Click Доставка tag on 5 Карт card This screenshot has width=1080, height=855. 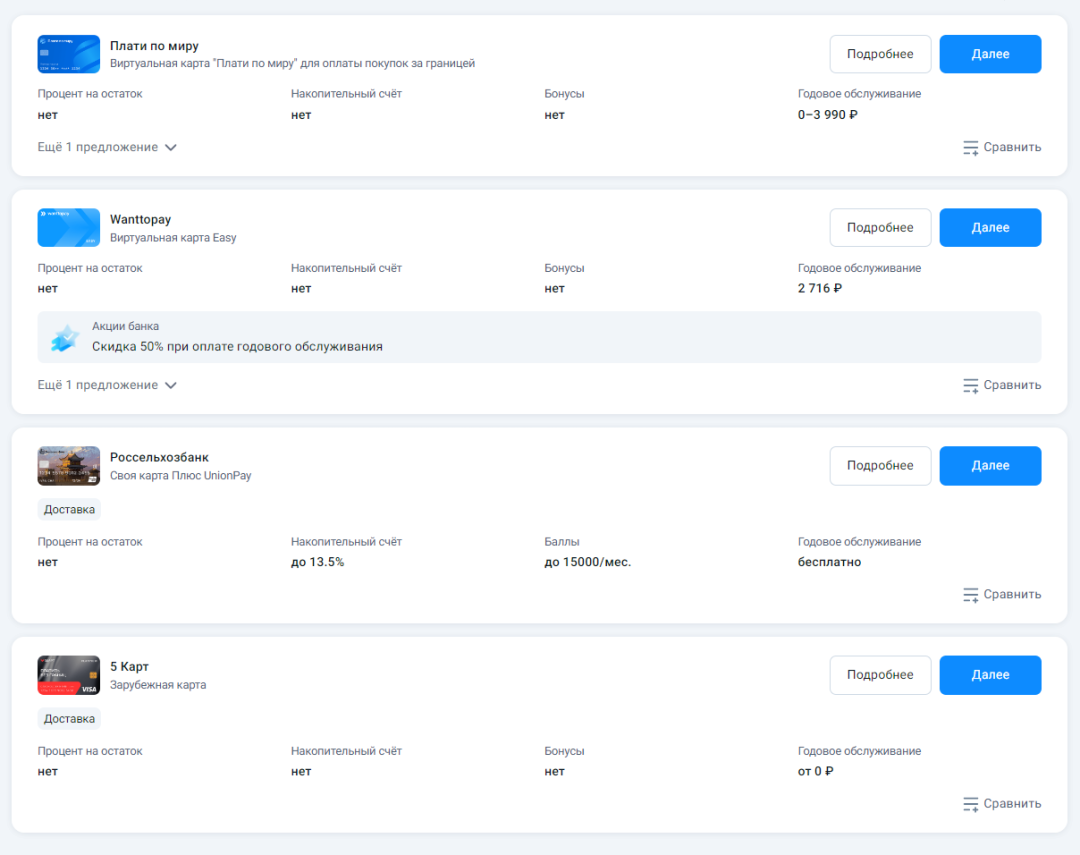[69, 719]
